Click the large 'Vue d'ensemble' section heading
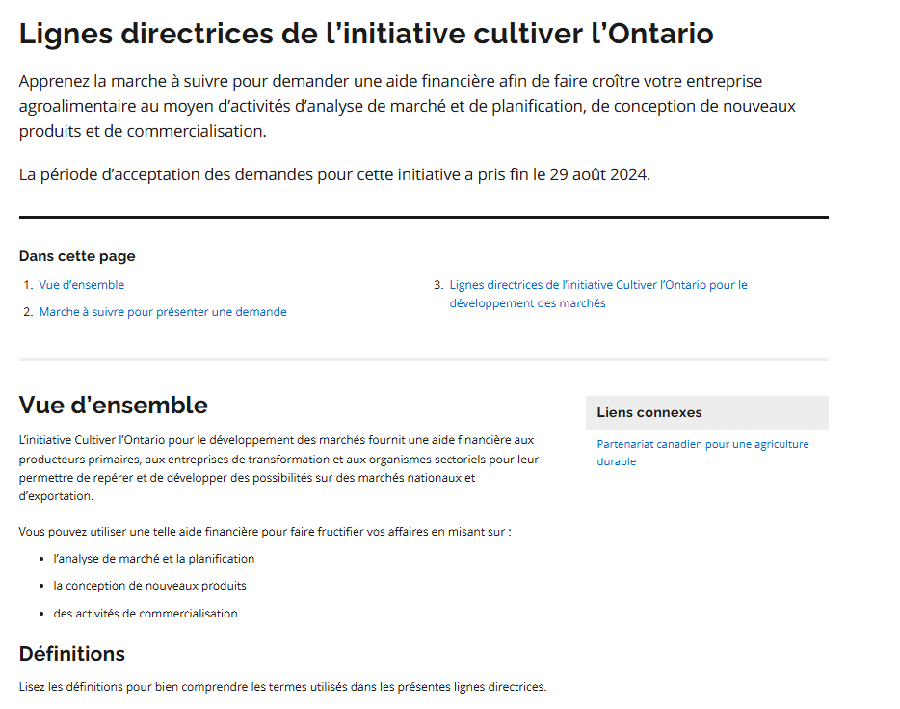The image size is (900, 709). tap(113, 405)
